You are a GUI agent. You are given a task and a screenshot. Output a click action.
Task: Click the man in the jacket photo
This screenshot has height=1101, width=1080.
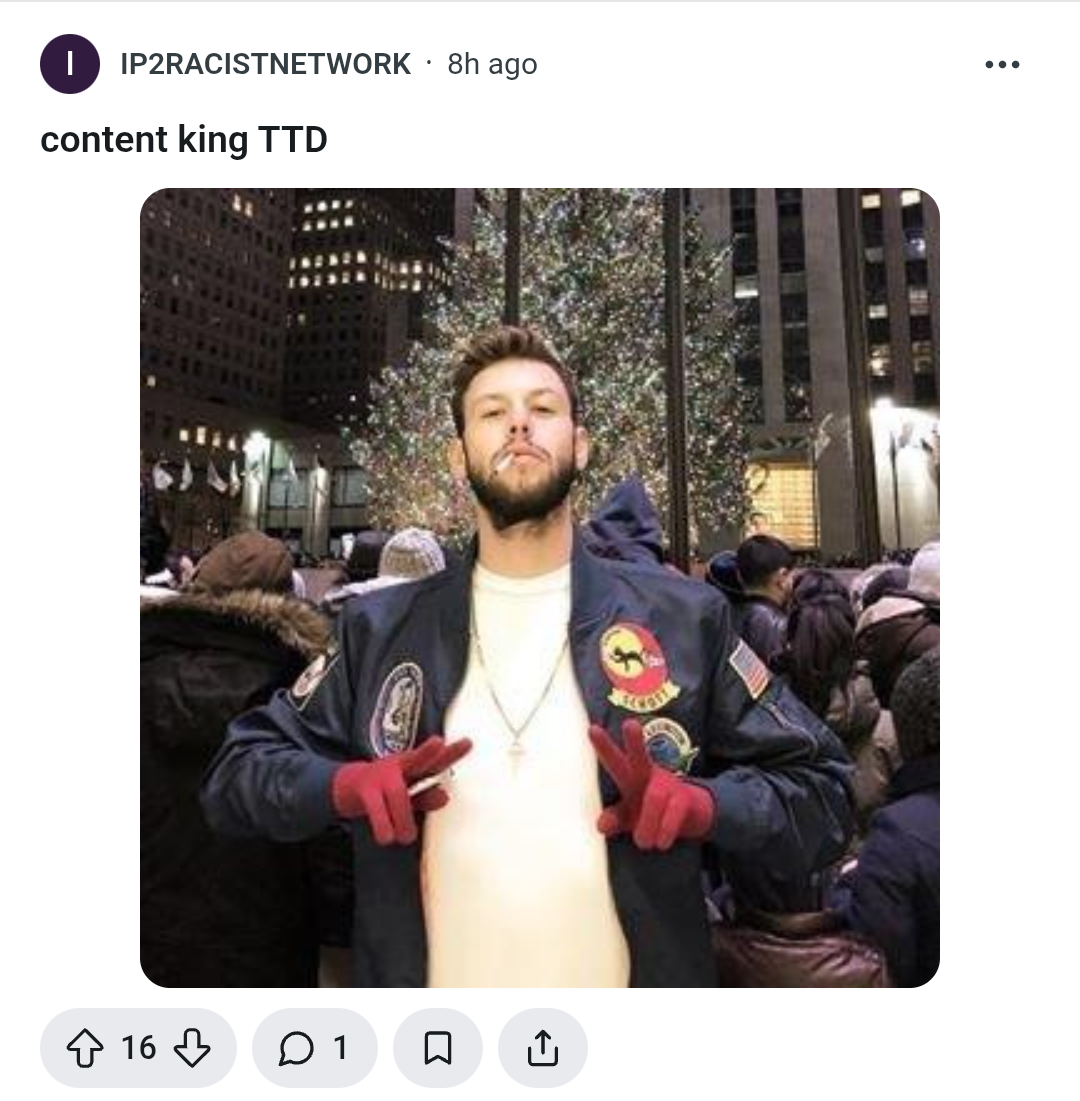[x=540, y=588]
